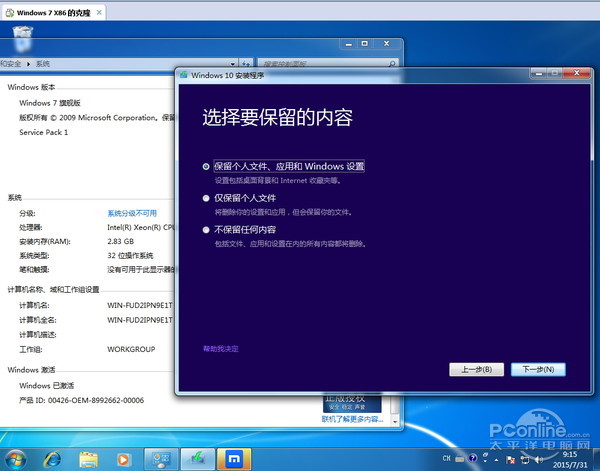
Task: Click the "系统分级不可用" rating link
Action: 132,213
